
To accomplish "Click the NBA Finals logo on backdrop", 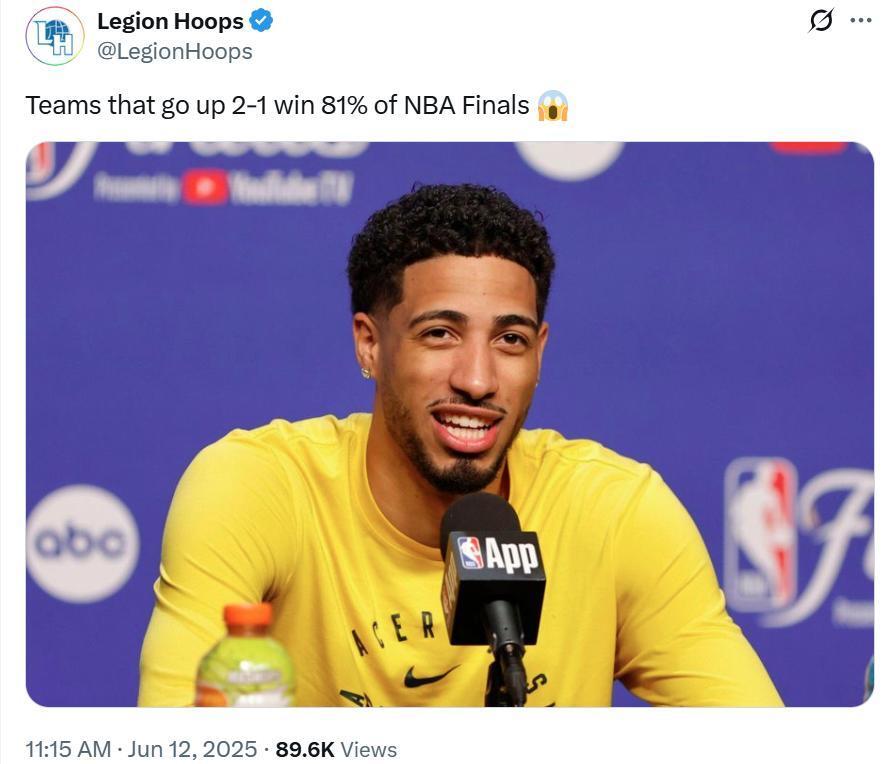I will pos(799,541).
